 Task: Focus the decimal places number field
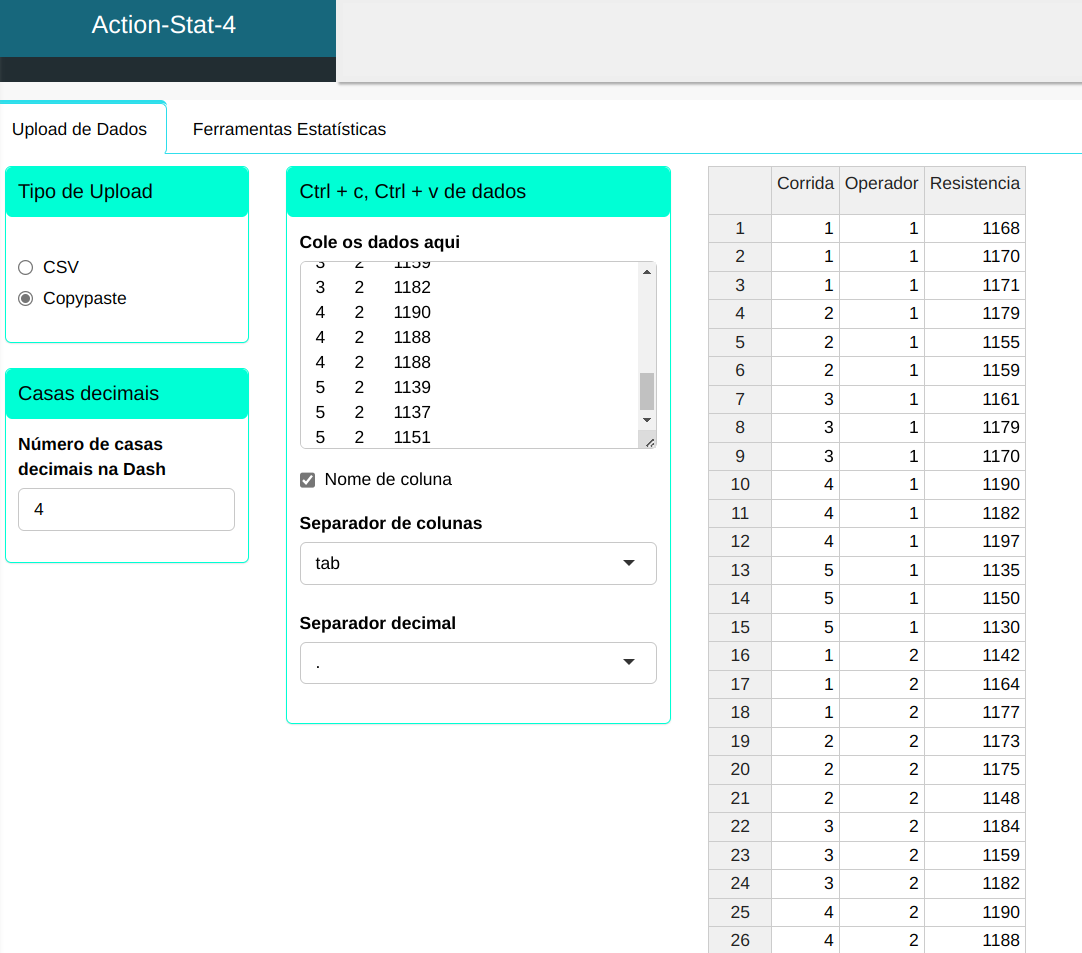(126, 510)
